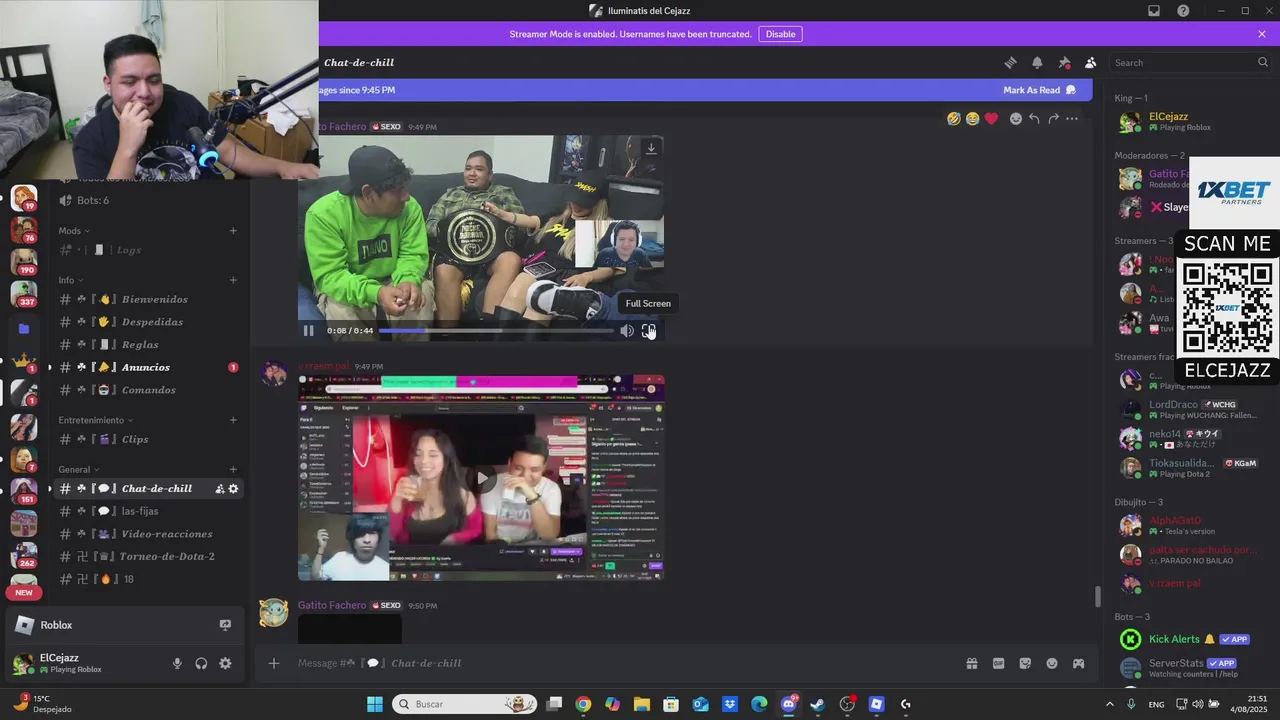The image size is (1280, 720).
Task: Click the message attachment plus button
Action: click(273, 663)
